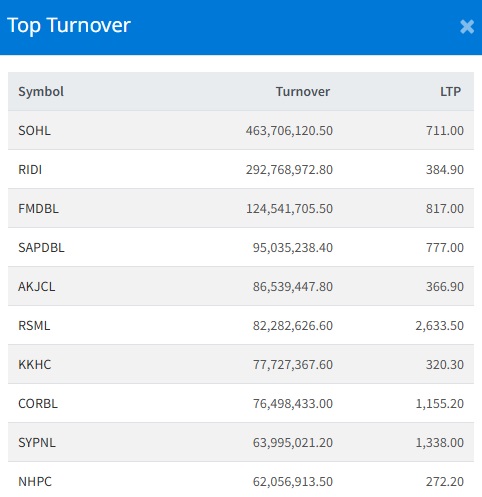Screen dimensions: 482x497
Task: Select the FMDBL symbol
Action: [x=38, y=209]
